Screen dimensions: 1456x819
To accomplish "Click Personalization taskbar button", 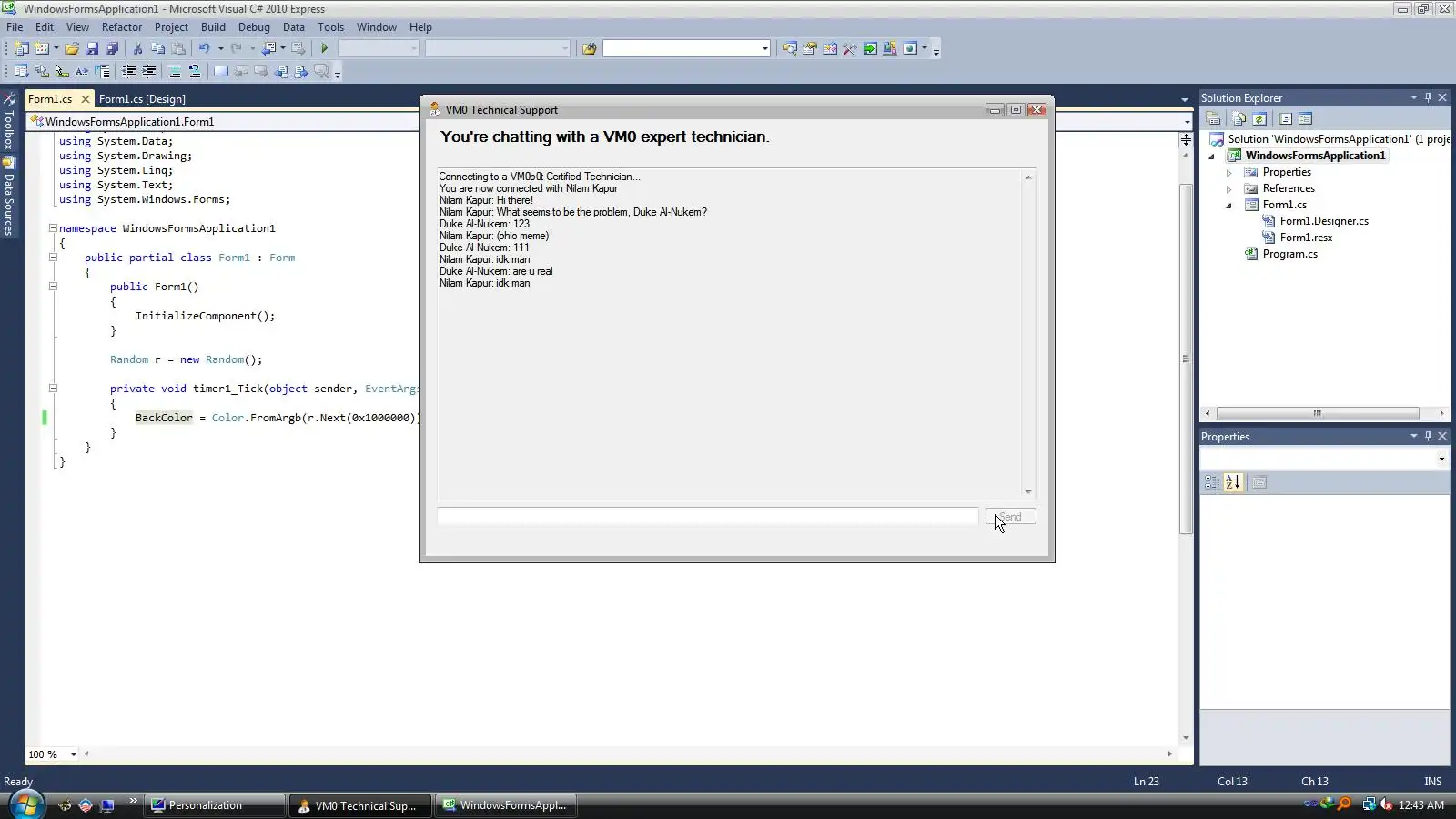I will (x=215, y=805).
